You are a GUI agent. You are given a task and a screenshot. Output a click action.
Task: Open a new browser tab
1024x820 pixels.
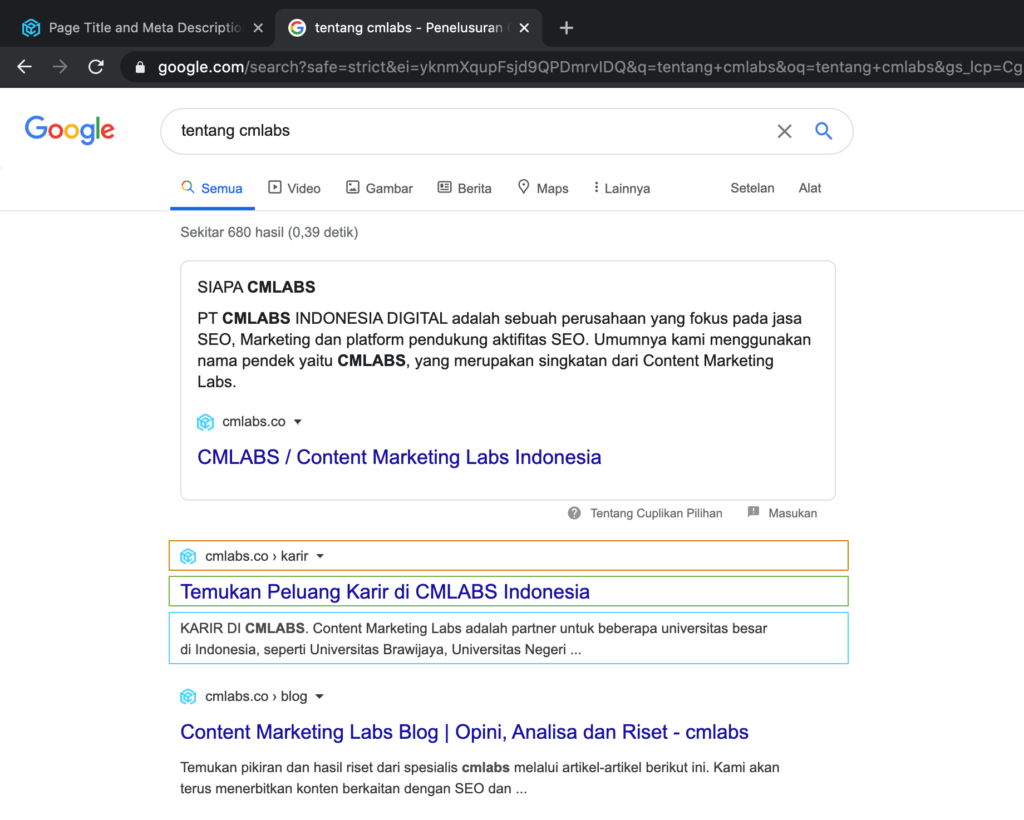[566, 28]
